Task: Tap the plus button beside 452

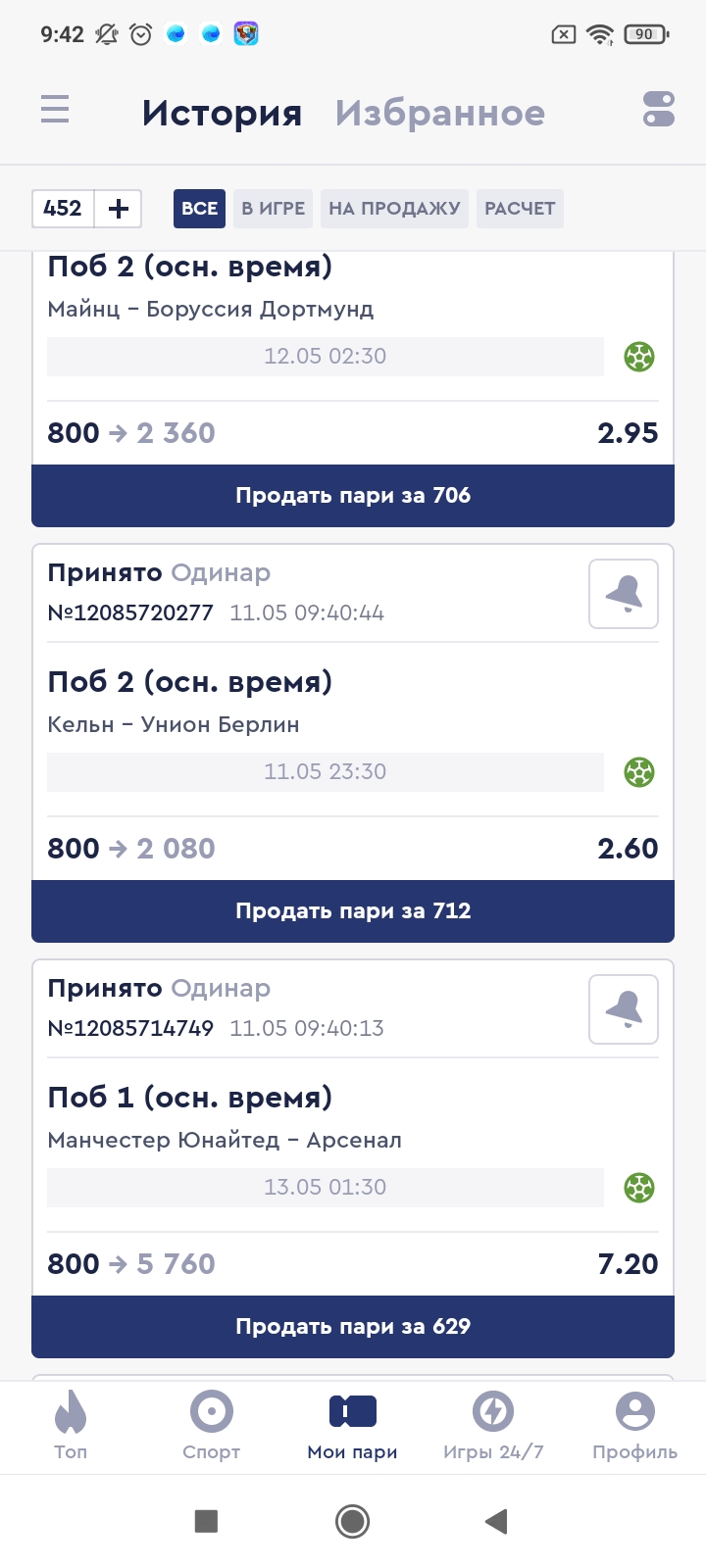Action: (x=119, y=208)
